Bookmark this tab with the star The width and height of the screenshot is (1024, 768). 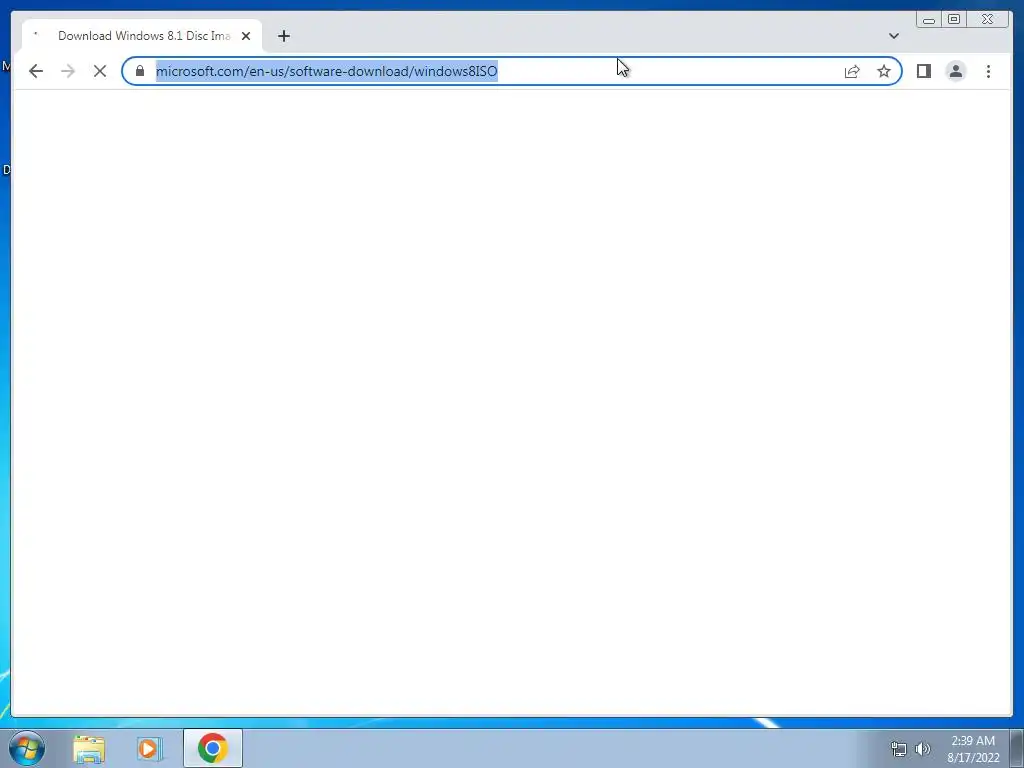coord(884,71)
